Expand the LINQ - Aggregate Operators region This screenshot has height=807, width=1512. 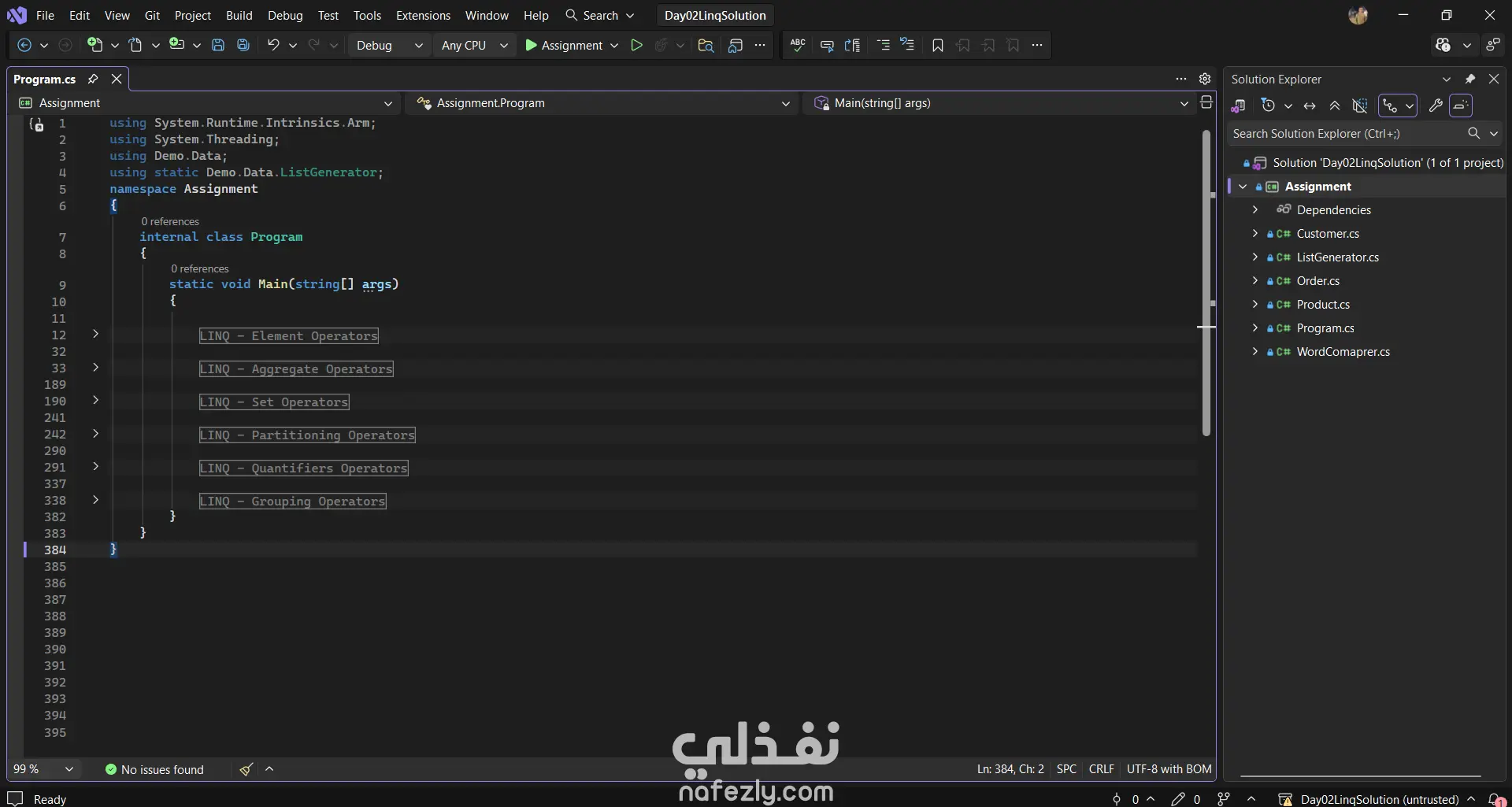(x=95, y=367)
